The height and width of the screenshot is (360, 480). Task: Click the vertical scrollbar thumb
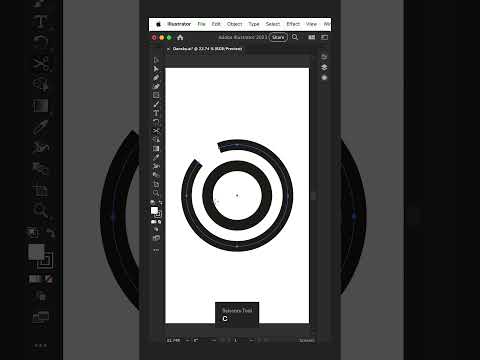[313, 196]
